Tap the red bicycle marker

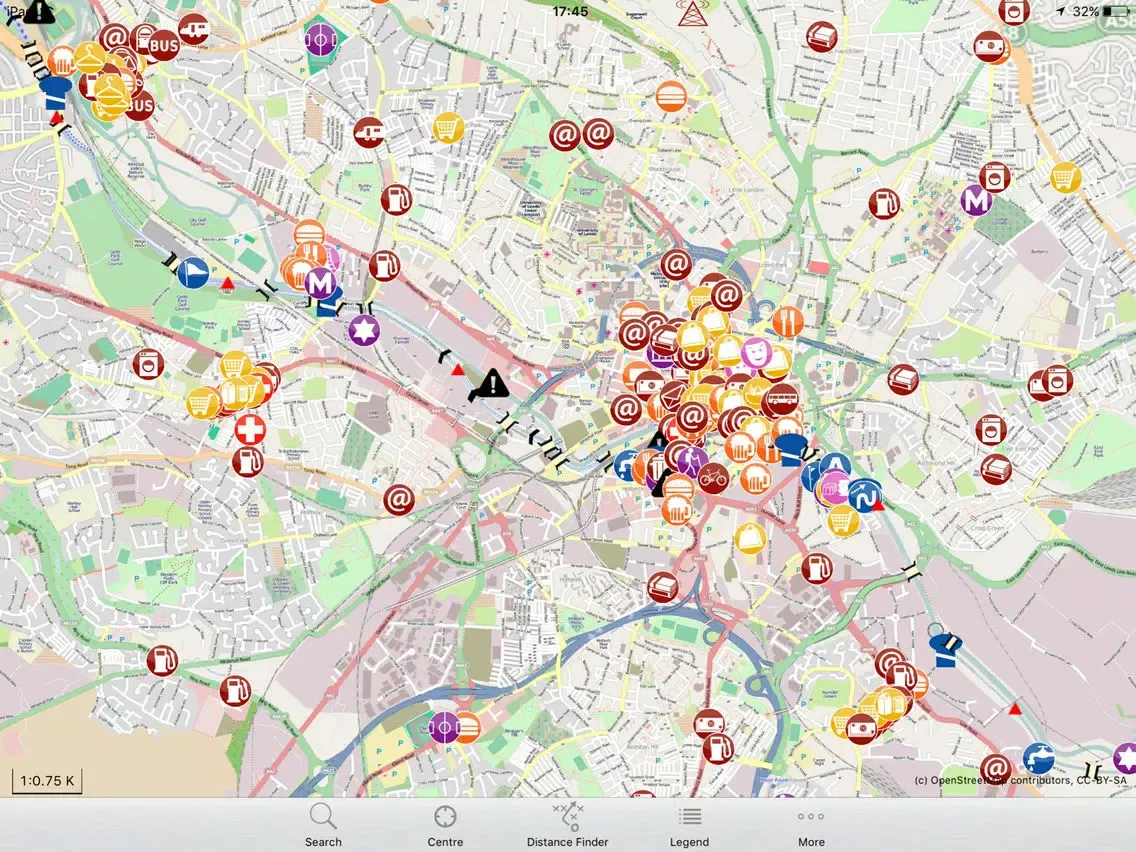(x=713, y=478)
